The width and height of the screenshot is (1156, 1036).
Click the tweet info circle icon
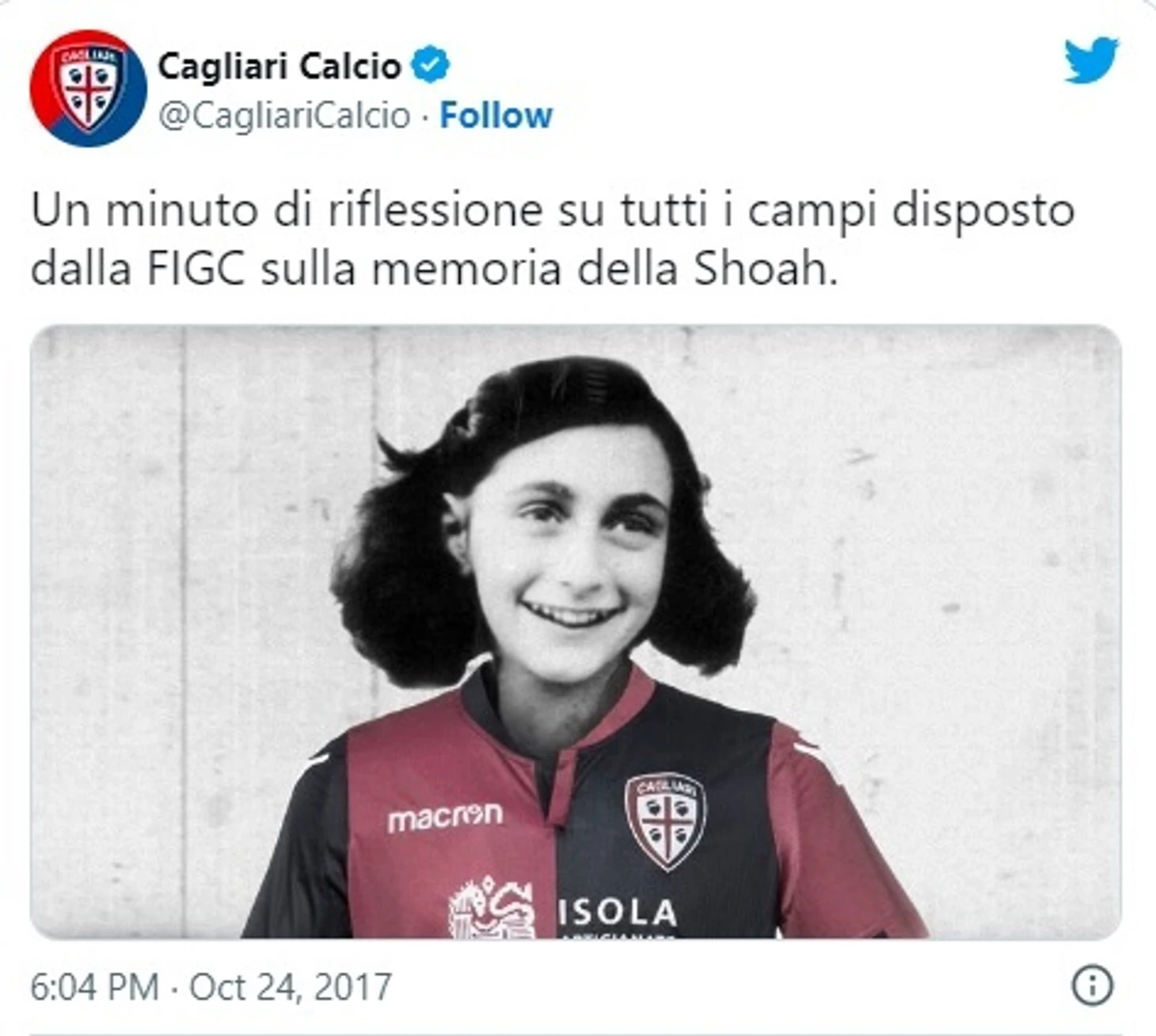[x=1093, y=986]
